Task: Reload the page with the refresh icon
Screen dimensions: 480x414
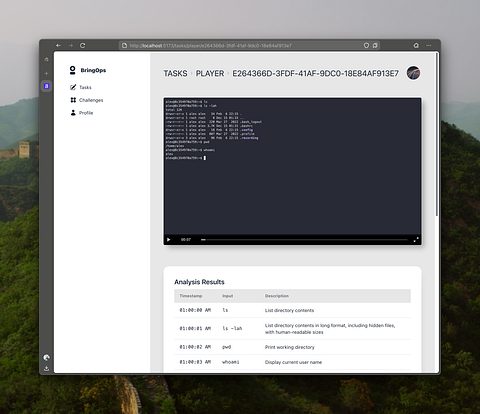Action: pyautogui.click(x=82, y=45)
